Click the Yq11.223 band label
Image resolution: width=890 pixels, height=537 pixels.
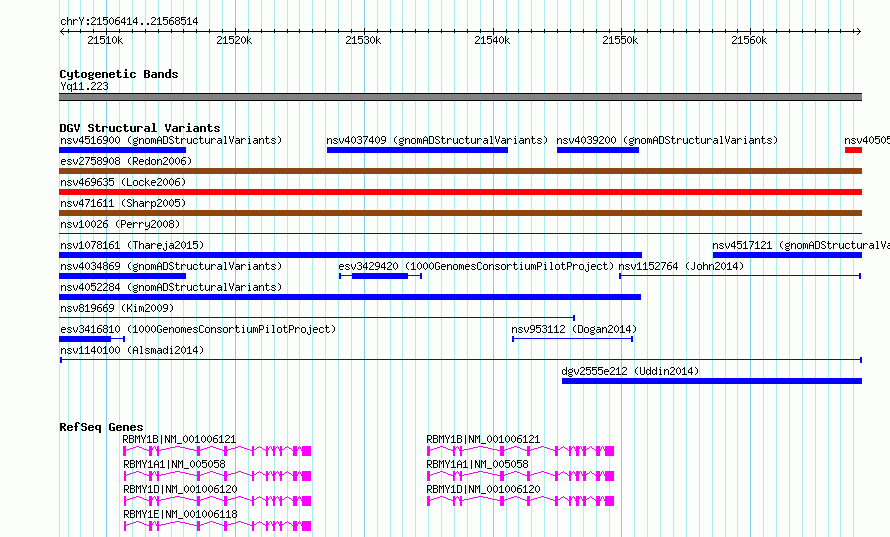pyautogui.click(x=84, y=86)
